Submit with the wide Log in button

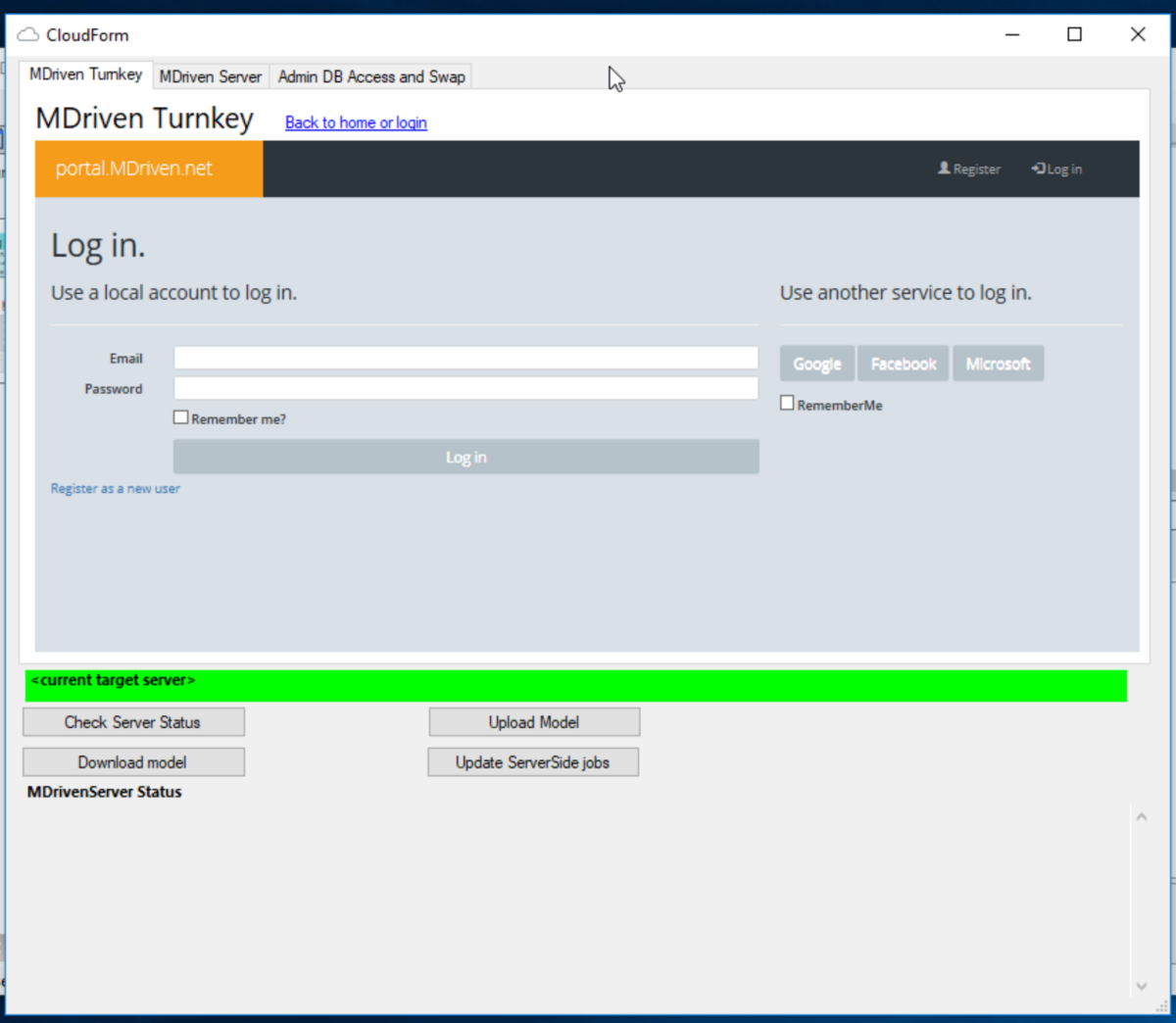click(x=465, y=457)
